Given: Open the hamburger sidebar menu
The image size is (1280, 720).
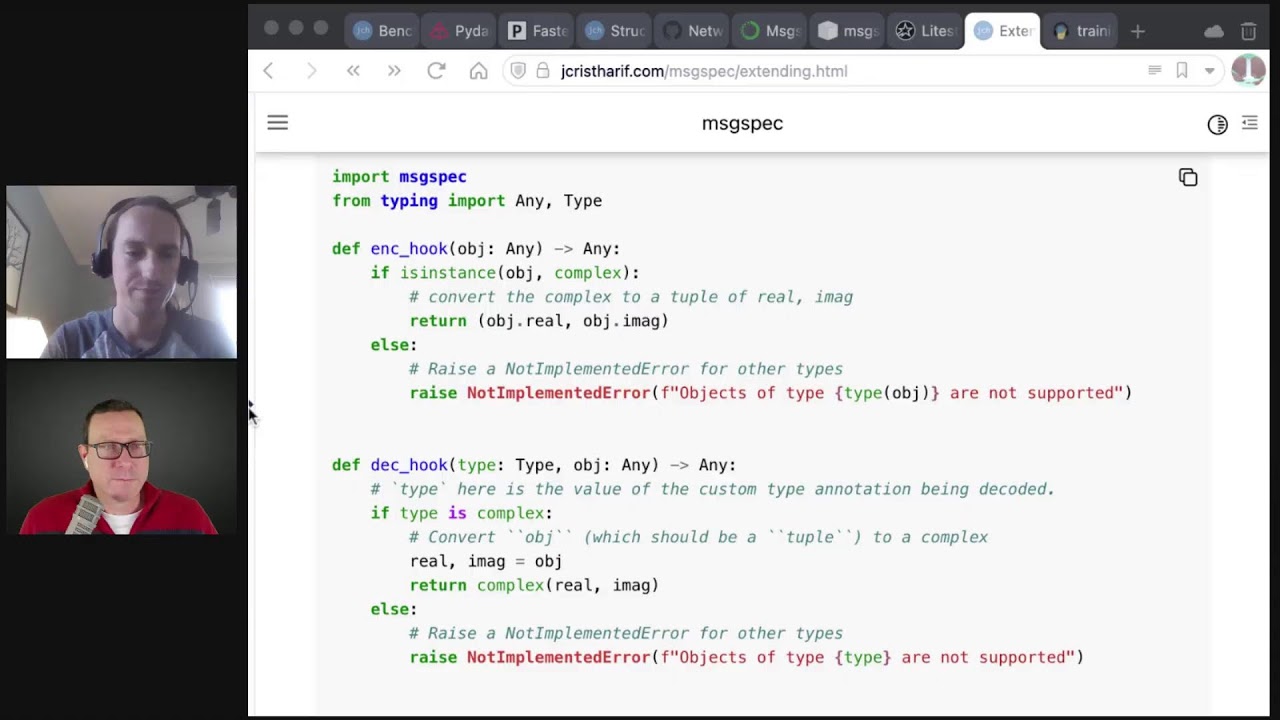Looking at the screenshot, I should 277,123.
